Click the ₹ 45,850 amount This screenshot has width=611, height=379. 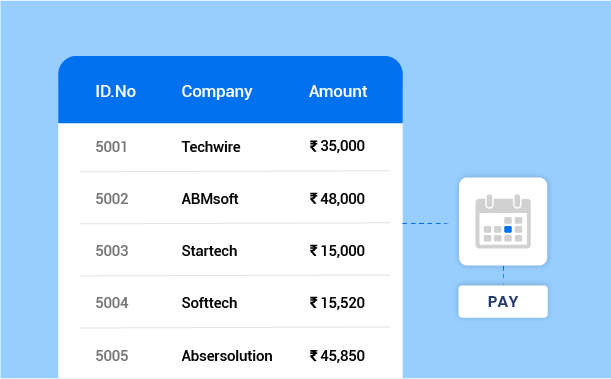click(337, 356)
